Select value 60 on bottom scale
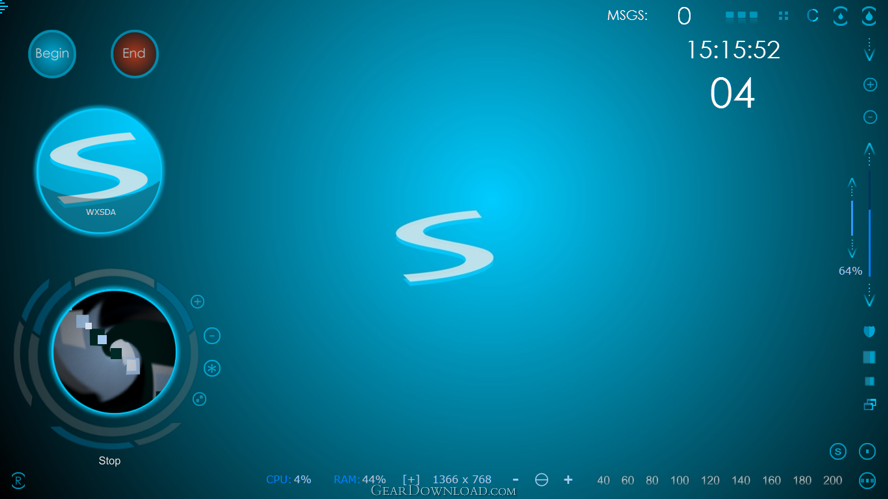 coord(627,480)
